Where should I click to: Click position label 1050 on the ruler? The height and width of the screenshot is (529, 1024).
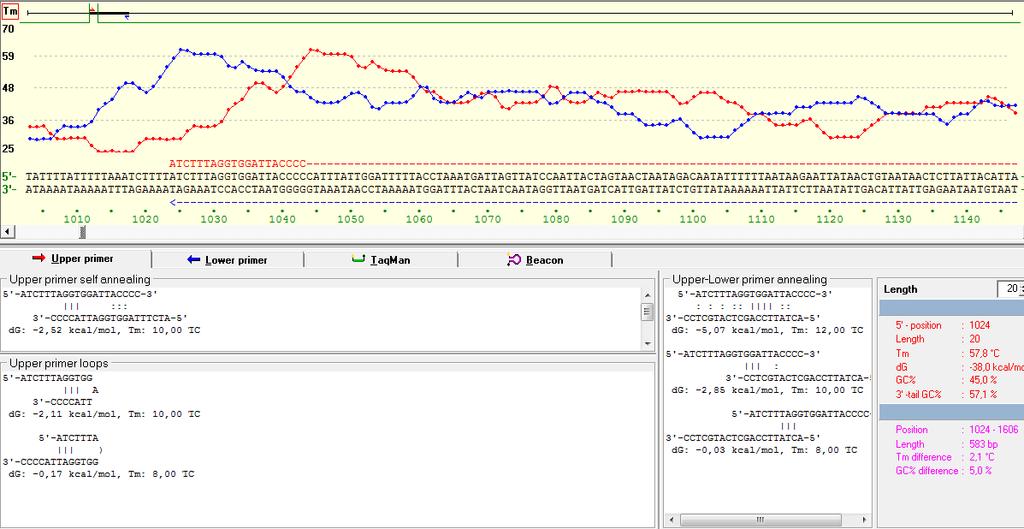350,219
